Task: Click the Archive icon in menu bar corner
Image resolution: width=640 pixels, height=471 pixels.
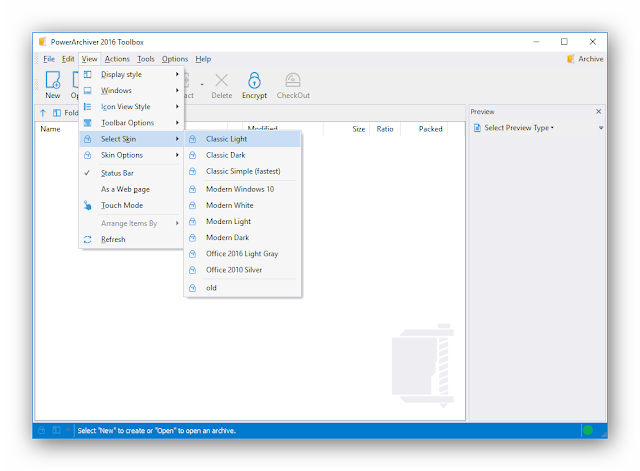Action: coord(571,59)
